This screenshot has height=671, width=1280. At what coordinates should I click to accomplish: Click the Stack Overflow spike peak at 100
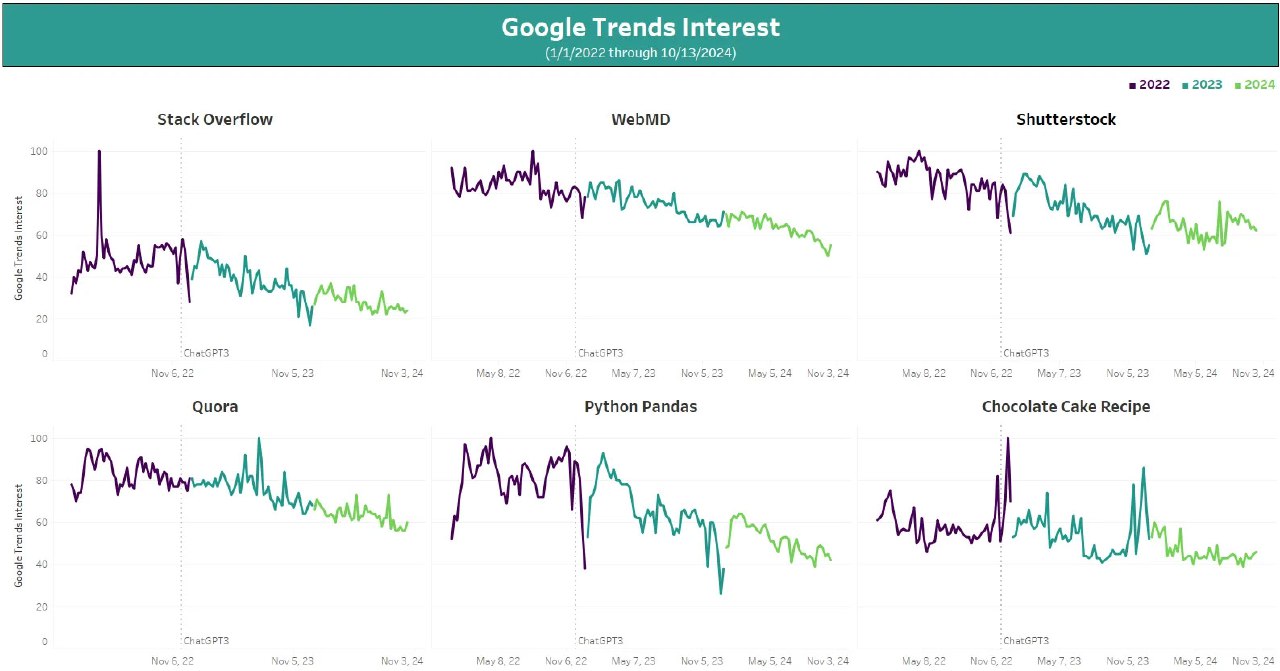99,152
